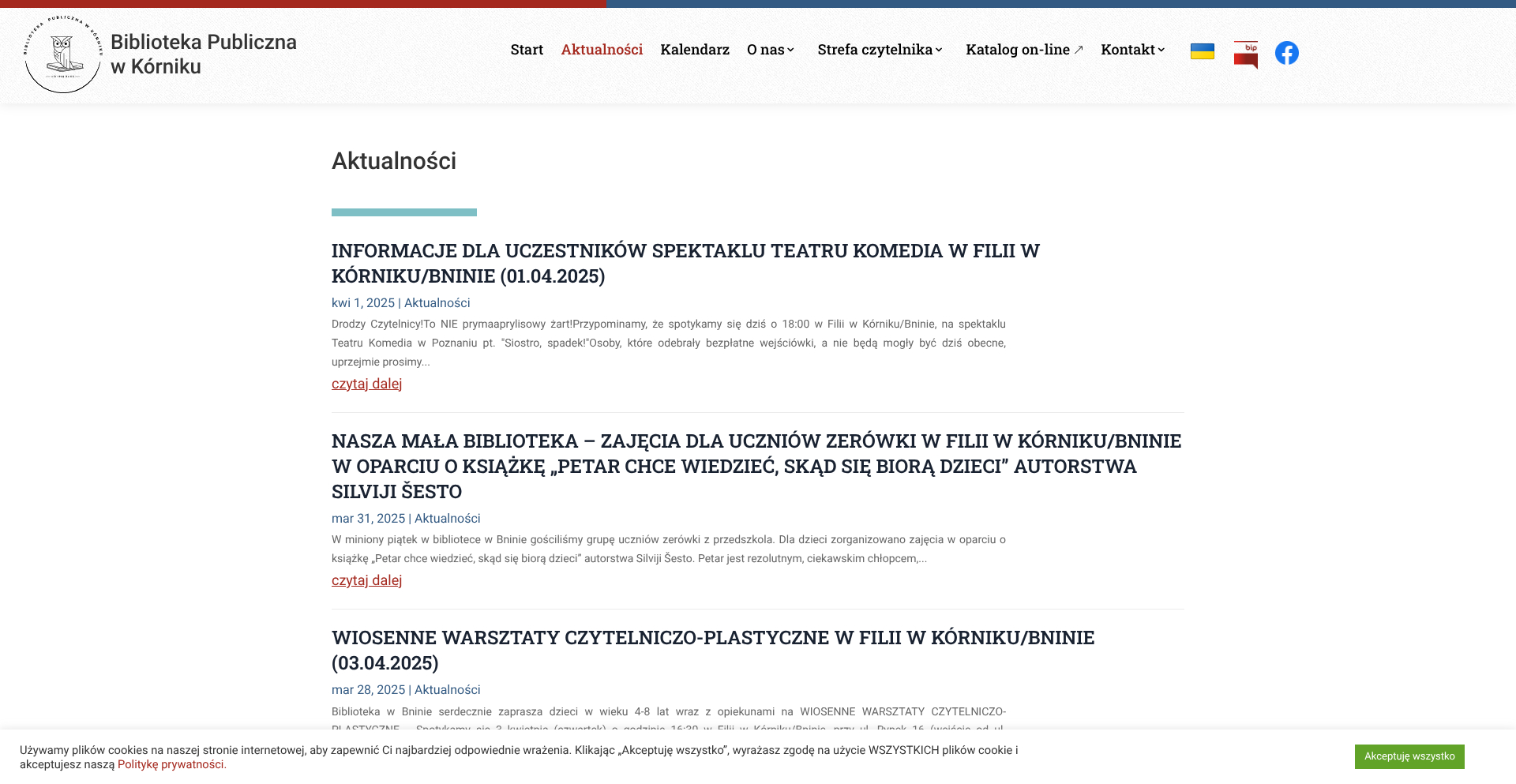The image size is (1516, 784).
Task: Open the BIP bulletin icon
Action: click(x=1245, y=54)
